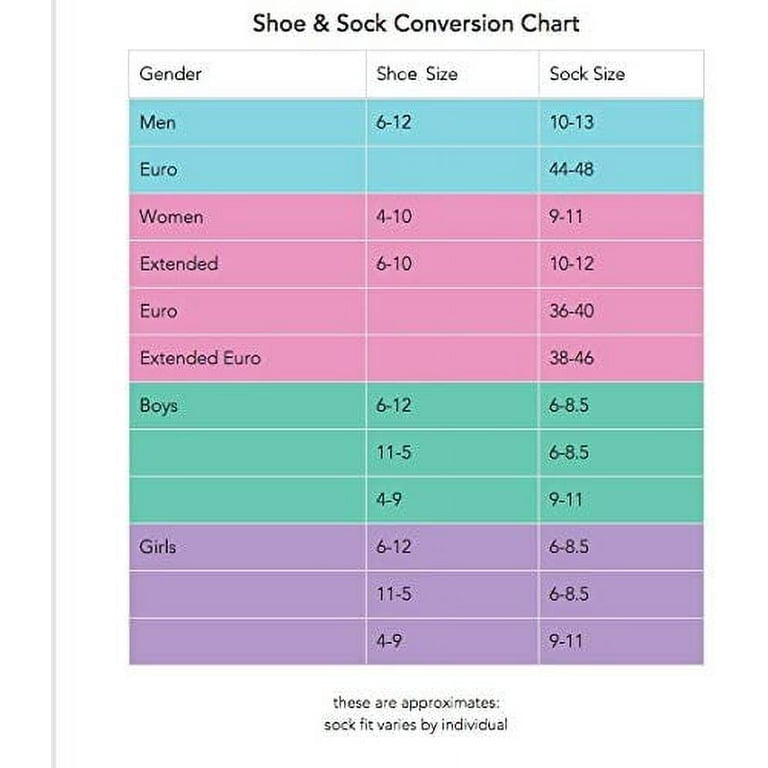
Task: Click the Extended Euro row label
Action: point(200,358)
